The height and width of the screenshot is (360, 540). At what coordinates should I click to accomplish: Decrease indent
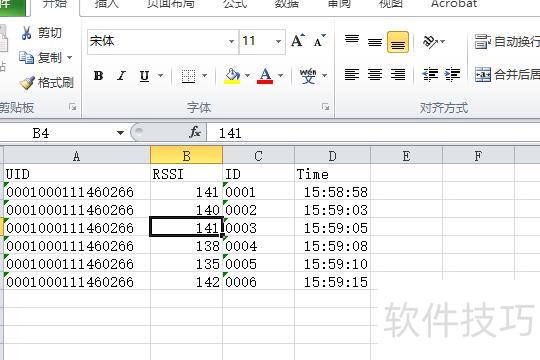tap(430, 74)
